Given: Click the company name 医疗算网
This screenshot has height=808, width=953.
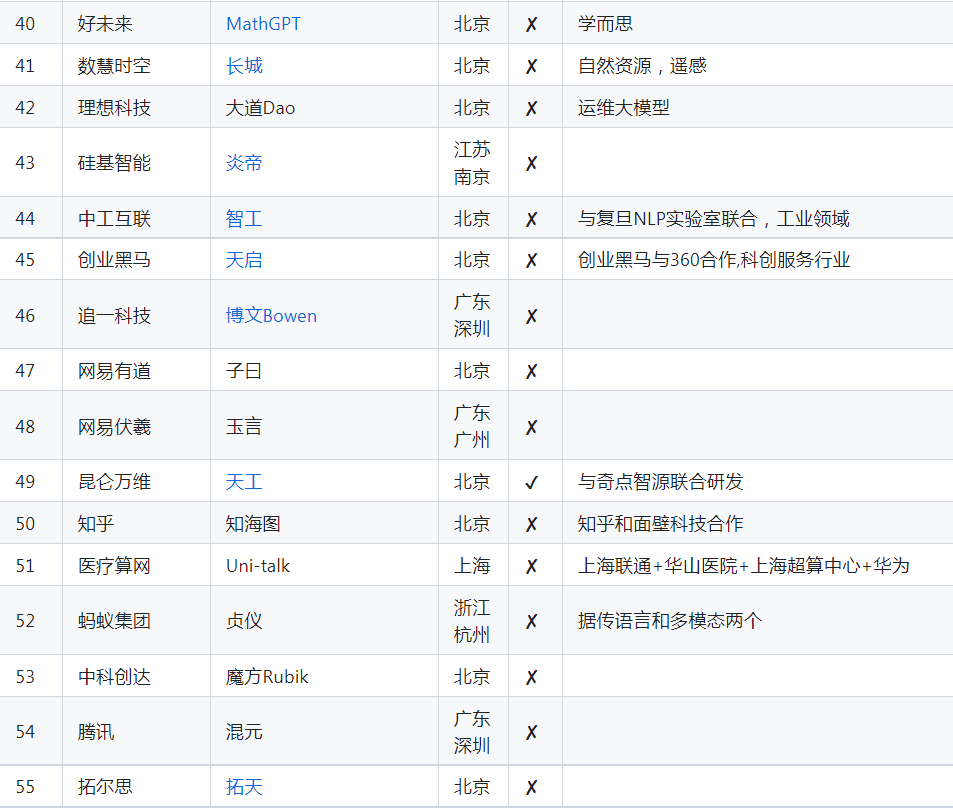Looking at the screenshot, I should (x=114, y=566).
